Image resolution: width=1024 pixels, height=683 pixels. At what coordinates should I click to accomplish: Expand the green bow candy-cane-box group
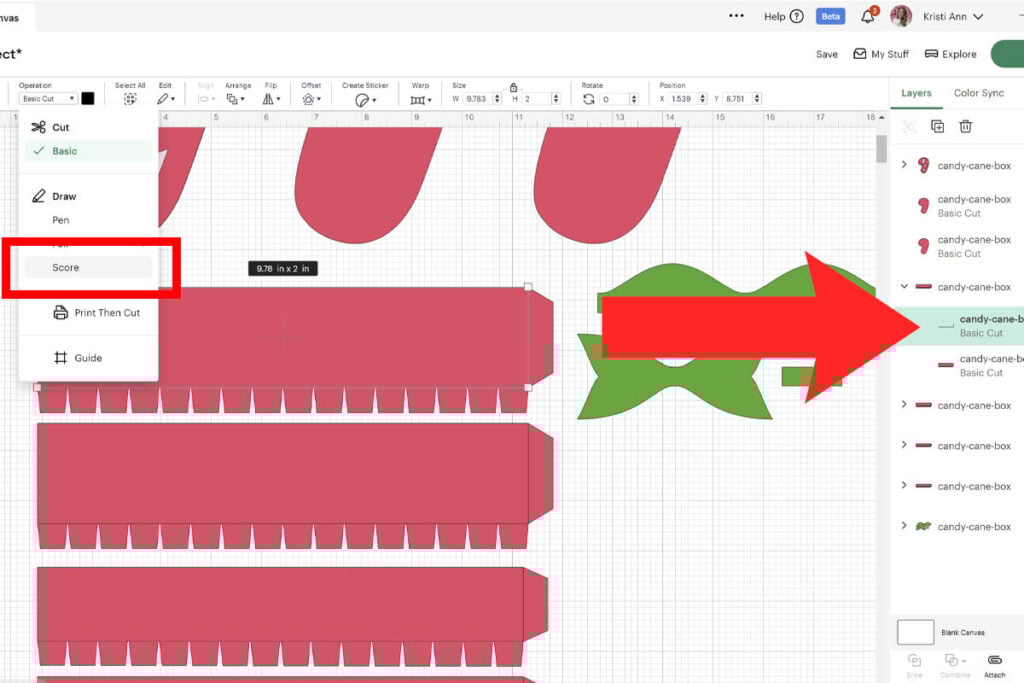click(905, 526)
